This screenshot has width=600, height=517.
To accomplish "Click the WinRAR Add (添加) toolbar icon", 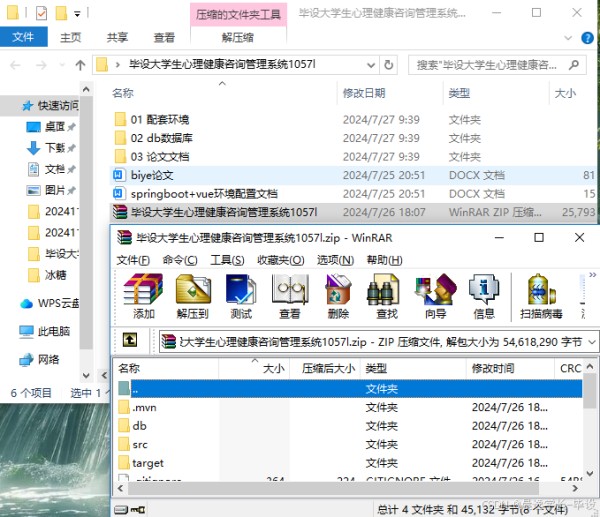I will click(x=143, y=296).
